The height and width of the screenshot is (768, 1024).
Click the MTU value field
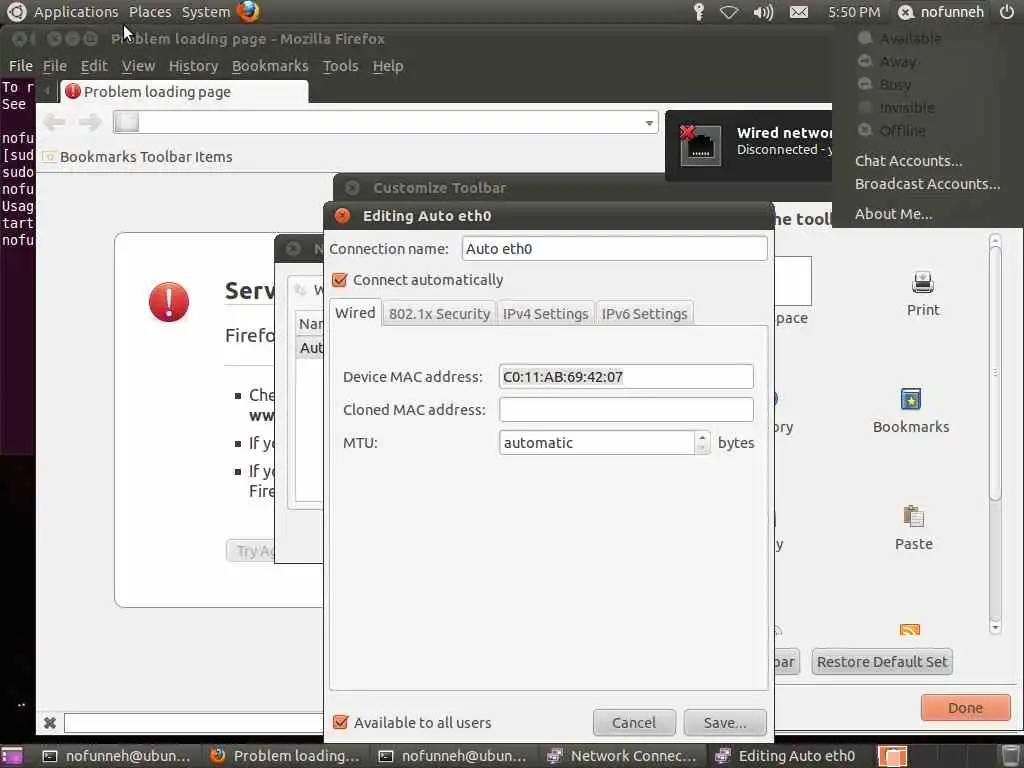[597, 442]
